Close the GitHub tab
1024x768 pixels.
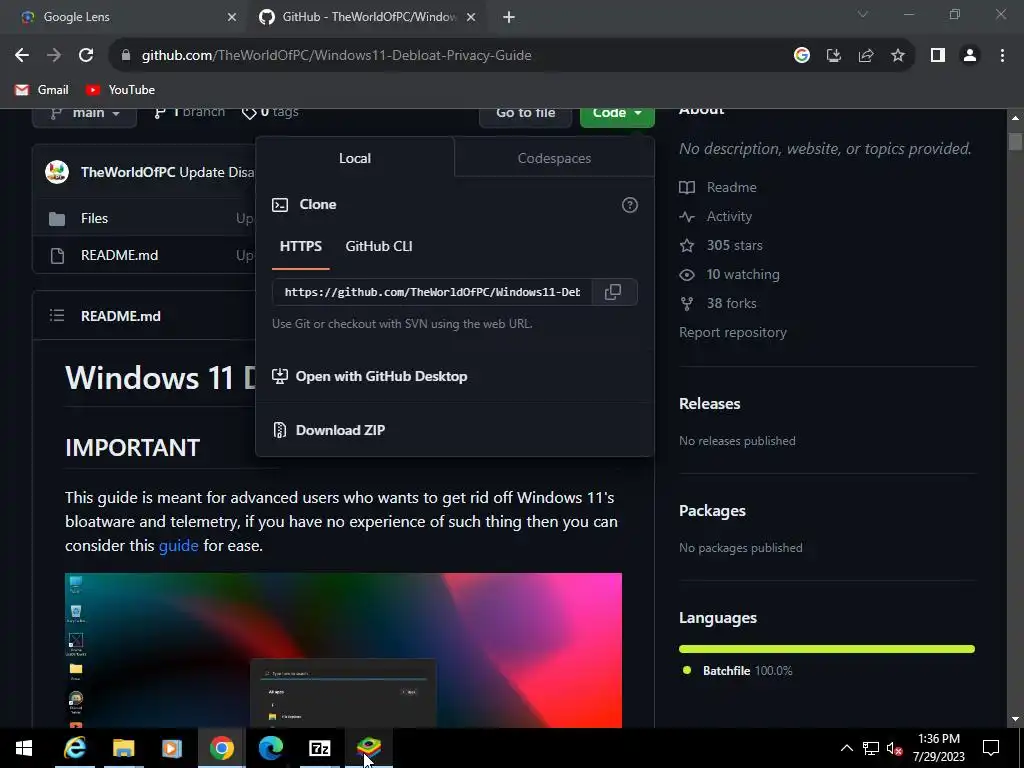[x=471, y=18]
